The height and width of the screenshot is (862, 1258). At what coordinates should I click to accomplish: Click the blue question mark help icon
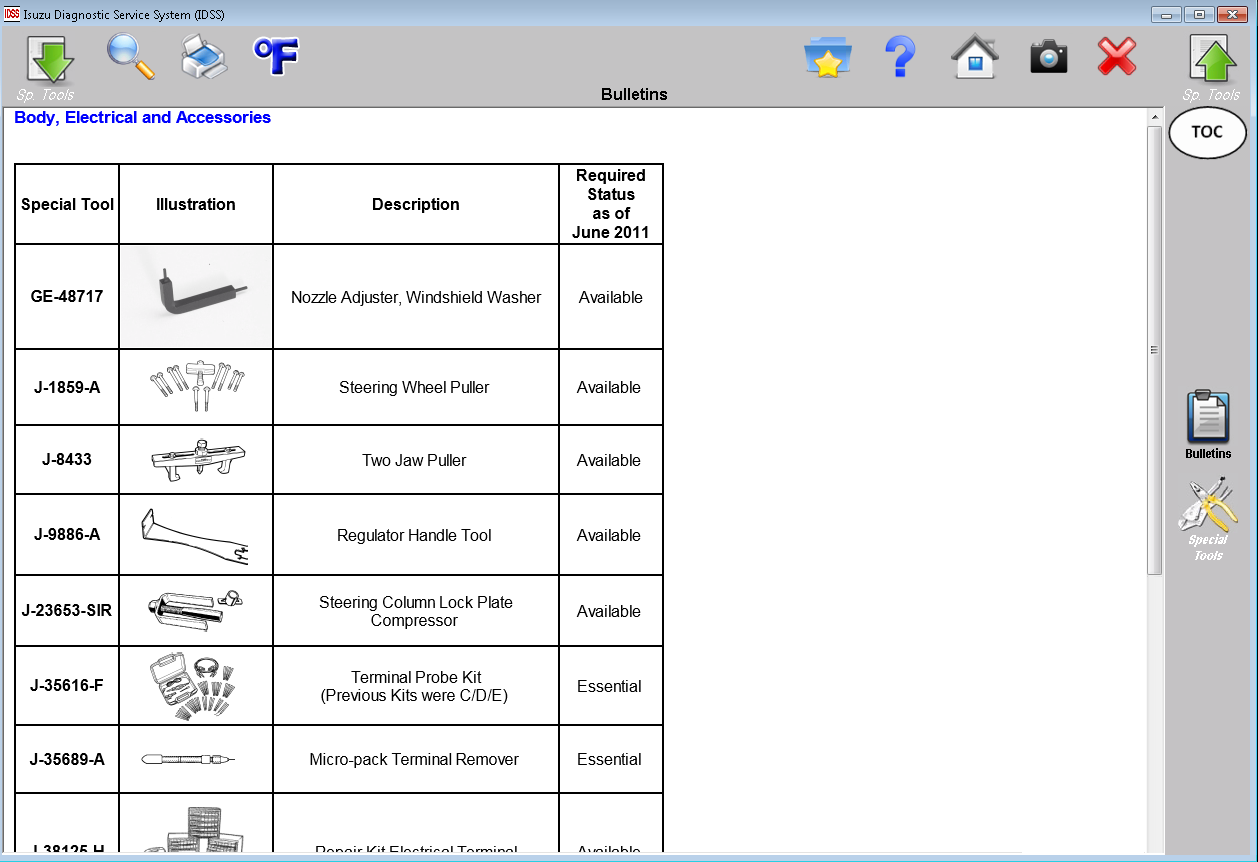[901, 57]
